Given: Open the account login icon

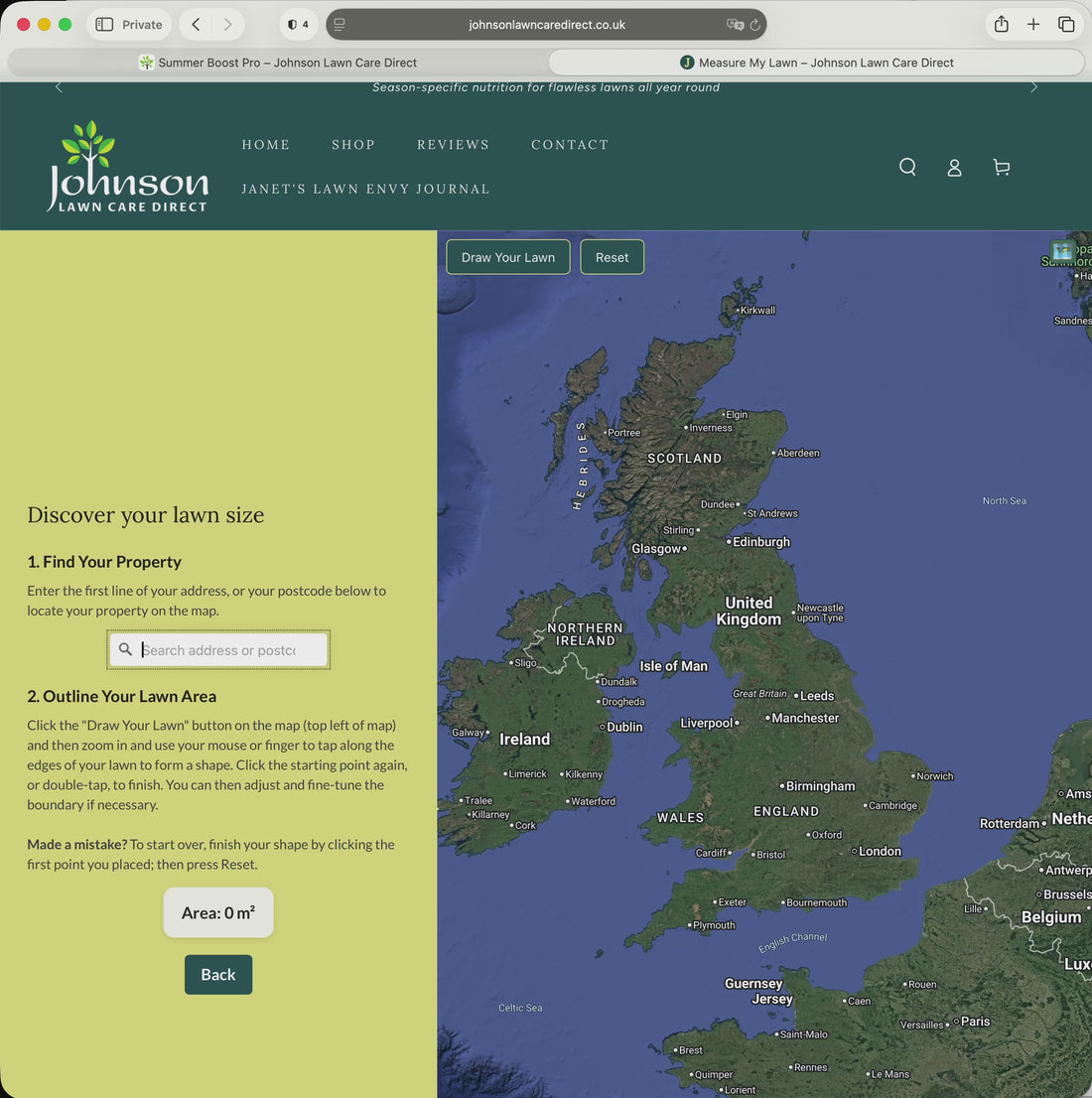Looking at the screenshot, I should tap(954, 168).
